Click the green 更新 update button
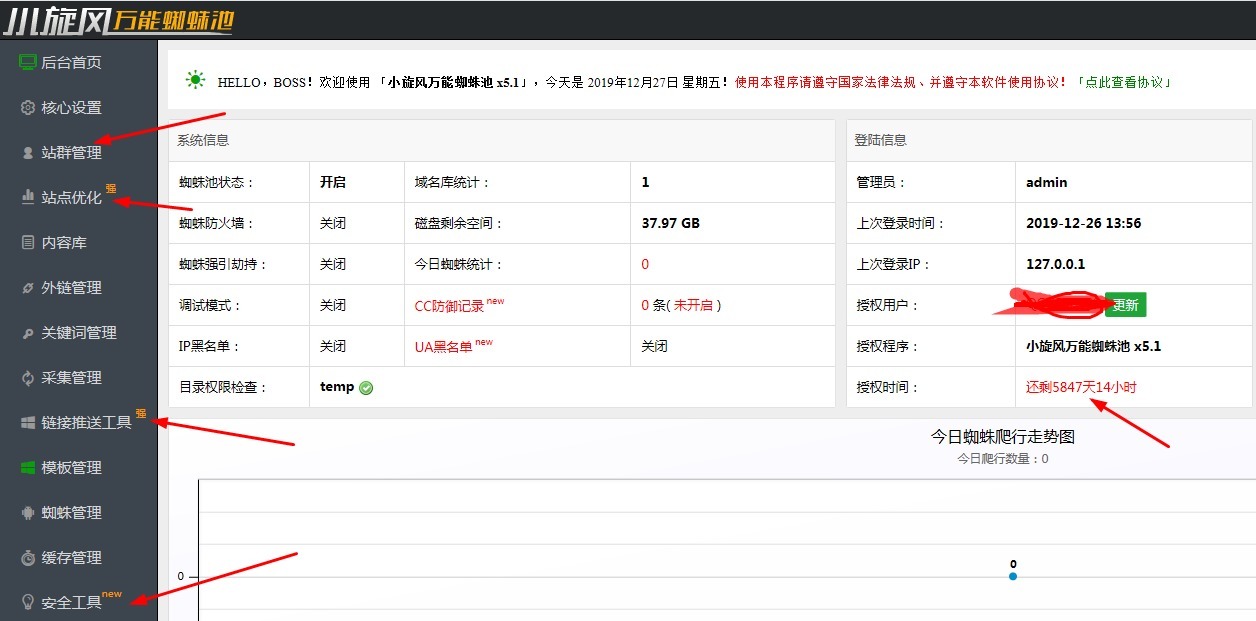 1124,304
